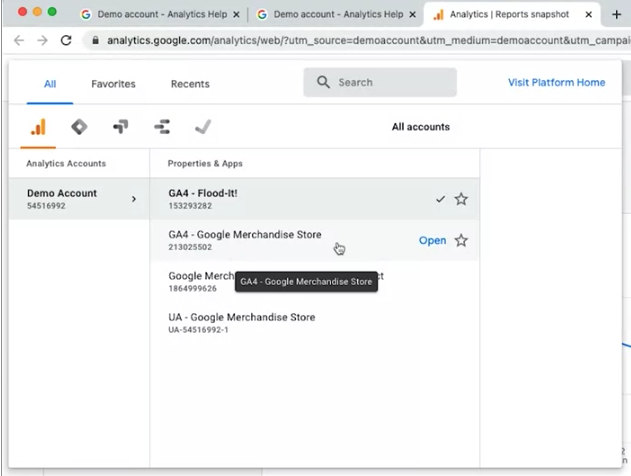The image size is (631, 476).
Task: Click the lock icon in address bar
Action: 95,40
